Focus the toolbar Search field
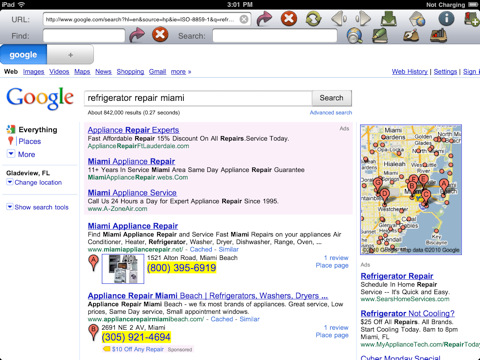Screen dimensions: 480x360 click(275, 36)
